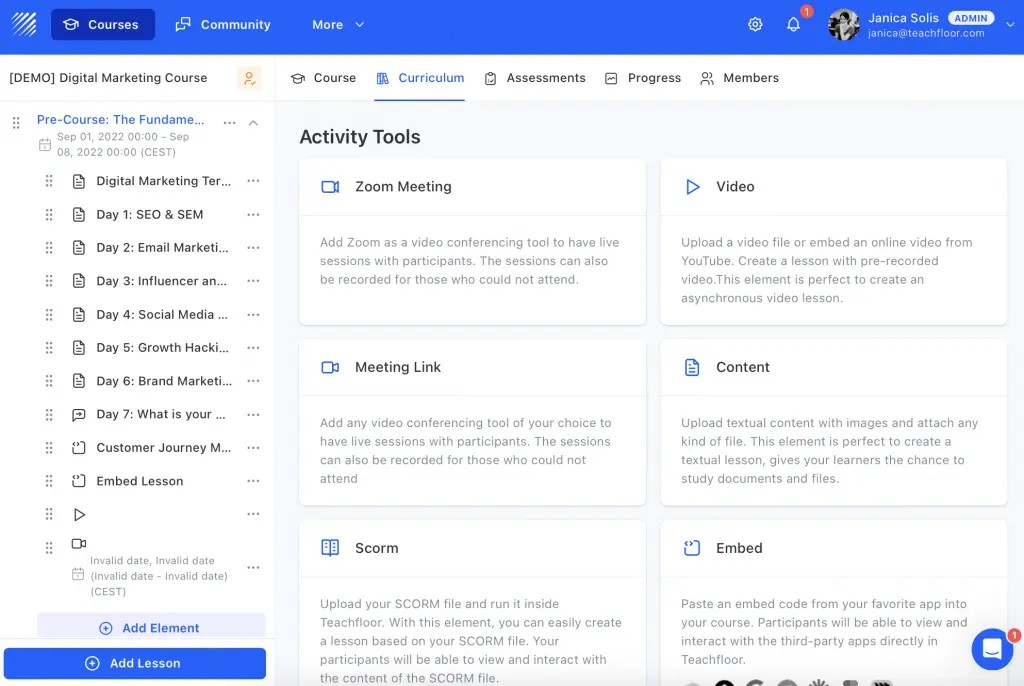Open options for invalid date meeting
Screen dimensions: 1024x686
(253, 567)
